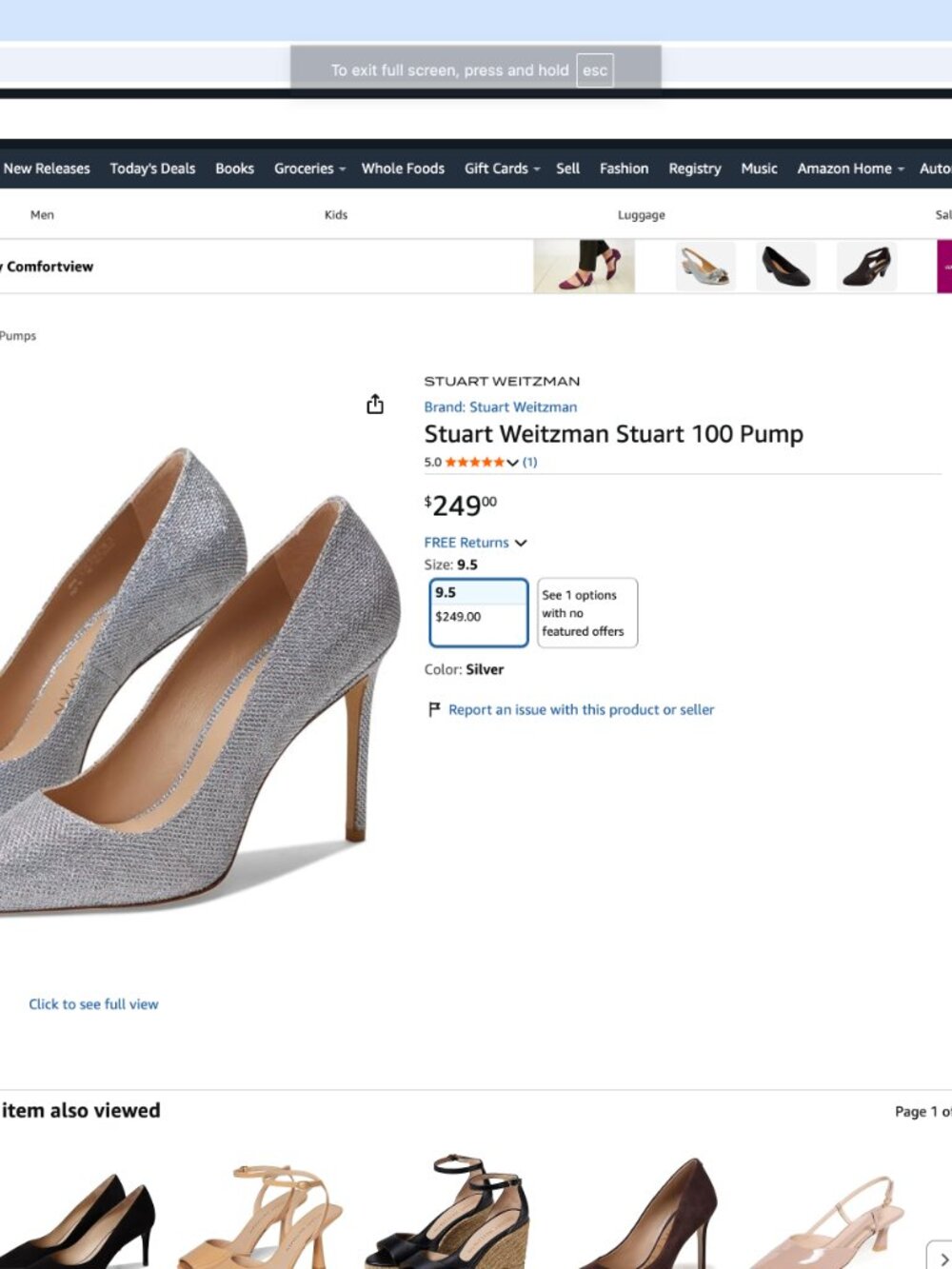Select size 9.5 at $249.00 option
This screenshot has width=952, height=1269.
click(479, 613)
